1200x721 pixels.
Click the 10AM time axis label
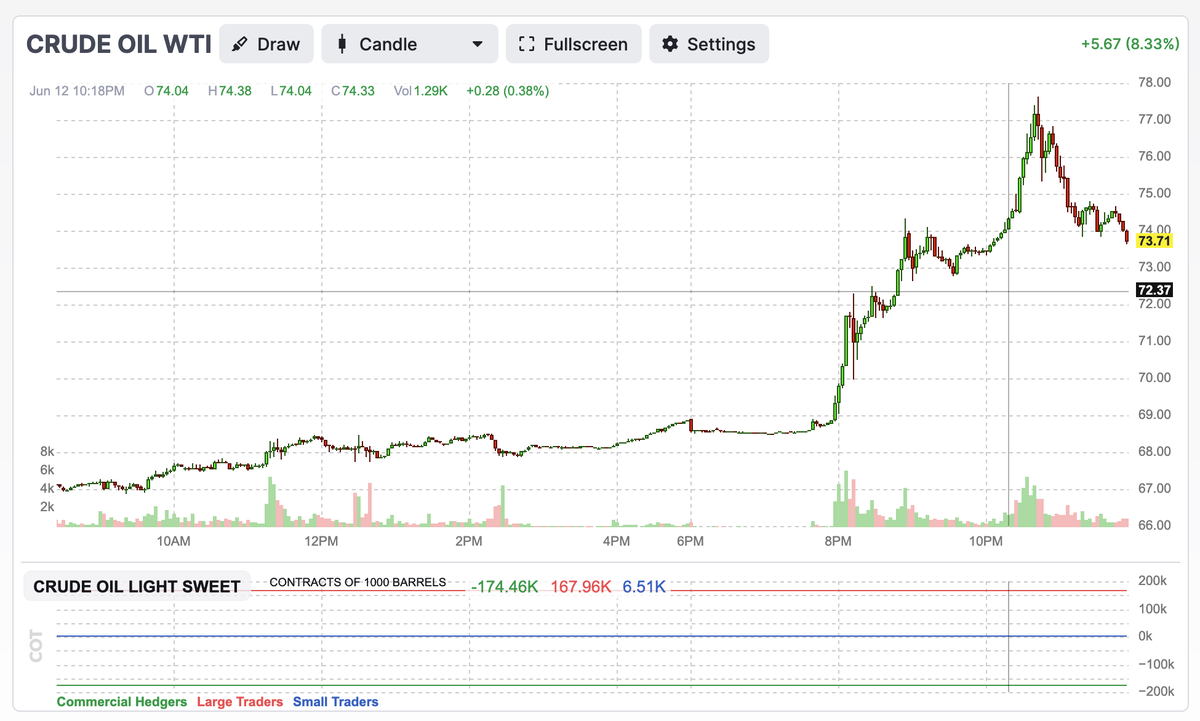(173, 541)
